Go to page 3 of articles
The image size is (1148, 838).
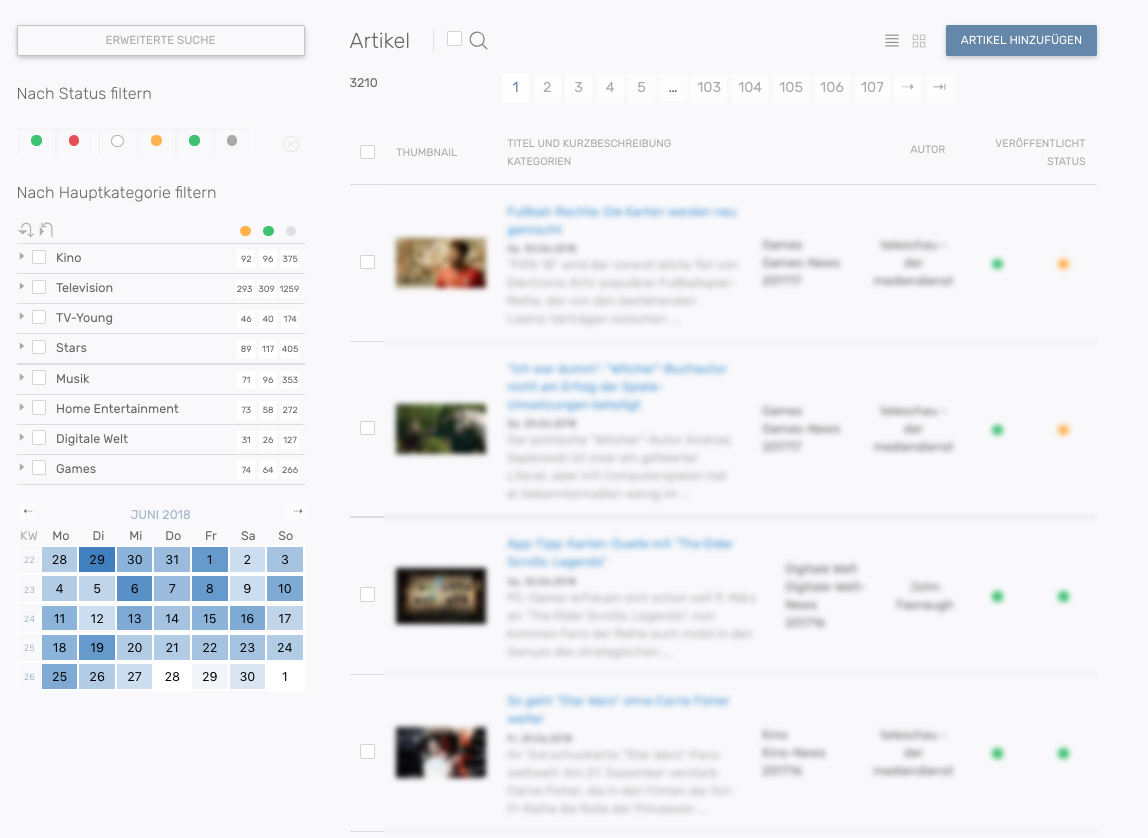coord(578,88)
